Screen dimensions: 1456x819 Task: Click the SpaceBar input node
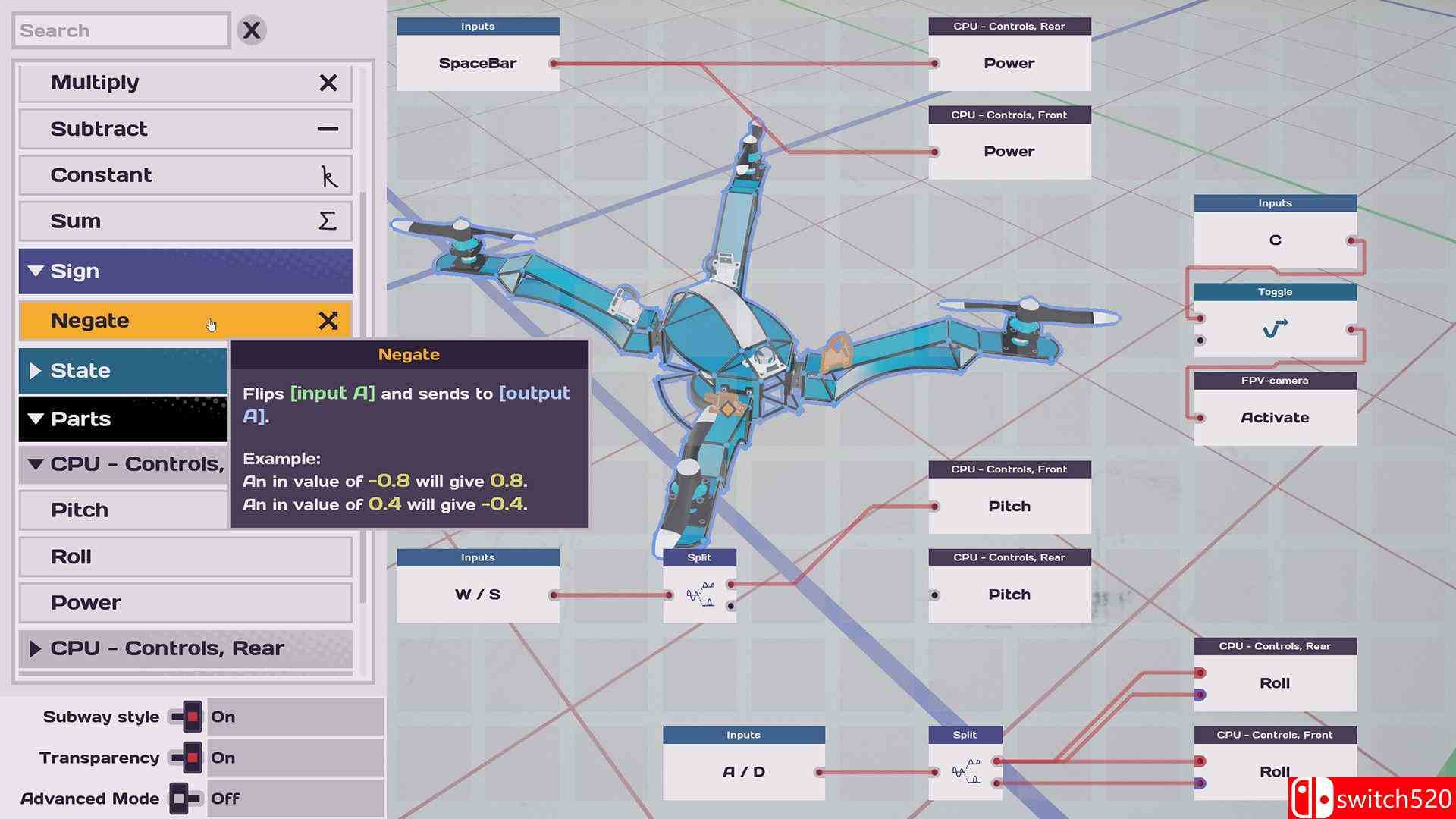[x=477, y=64]
